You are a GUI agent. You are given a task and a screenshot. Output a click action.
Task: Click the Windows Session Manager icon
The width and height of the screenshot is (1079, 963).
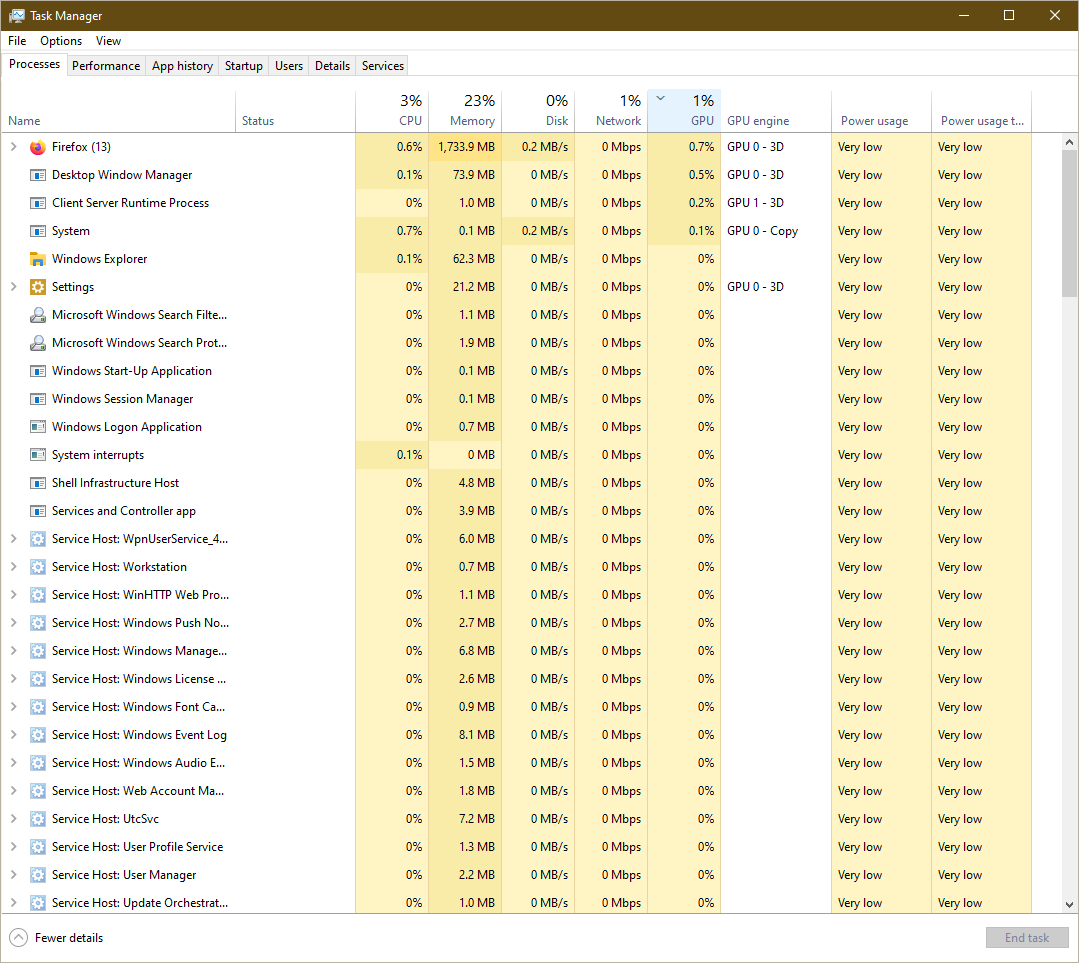38,399
